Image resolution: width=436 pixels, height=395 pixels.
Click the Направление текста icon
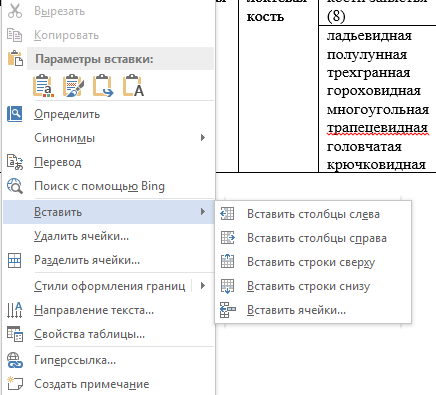15,310
